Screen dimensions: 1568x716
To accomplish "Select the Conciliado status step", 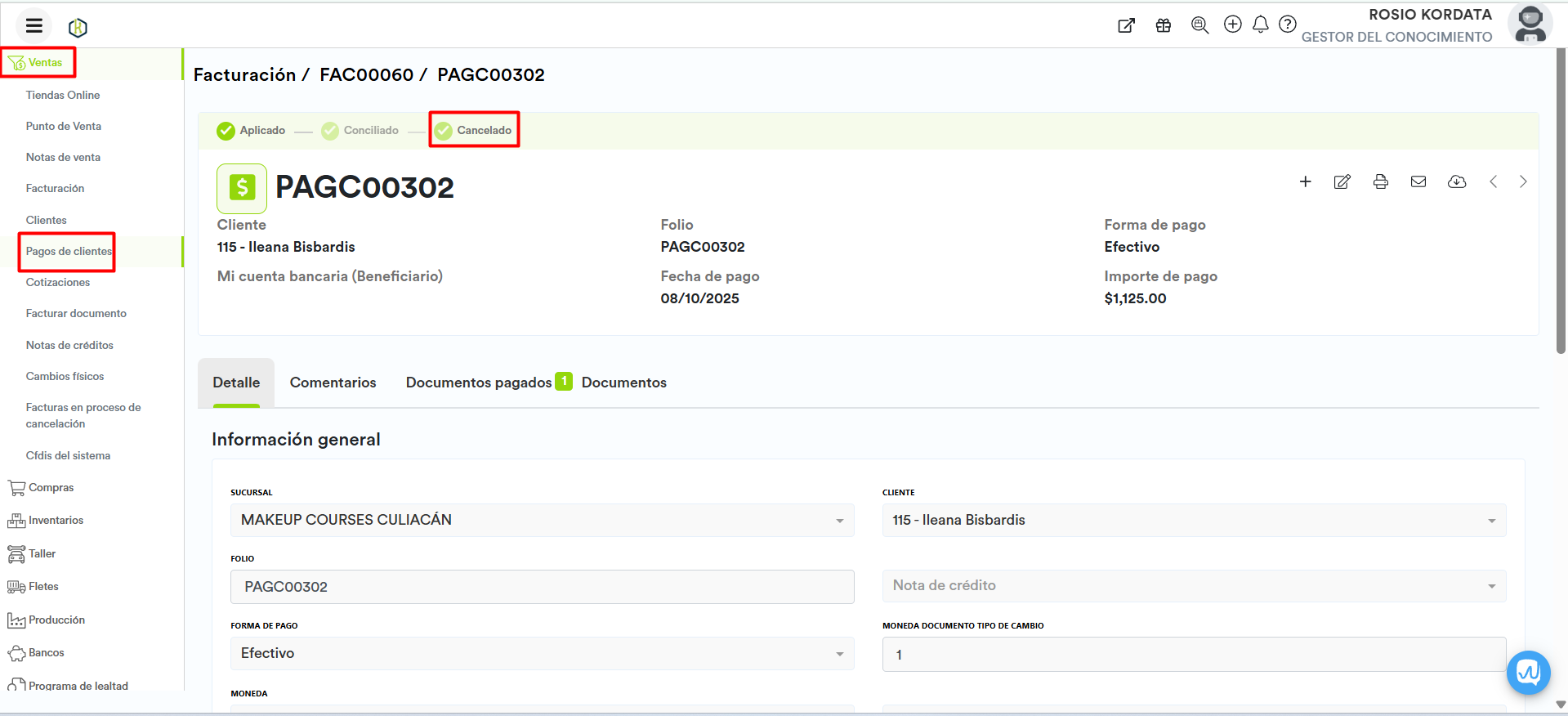I will [360, 130].
